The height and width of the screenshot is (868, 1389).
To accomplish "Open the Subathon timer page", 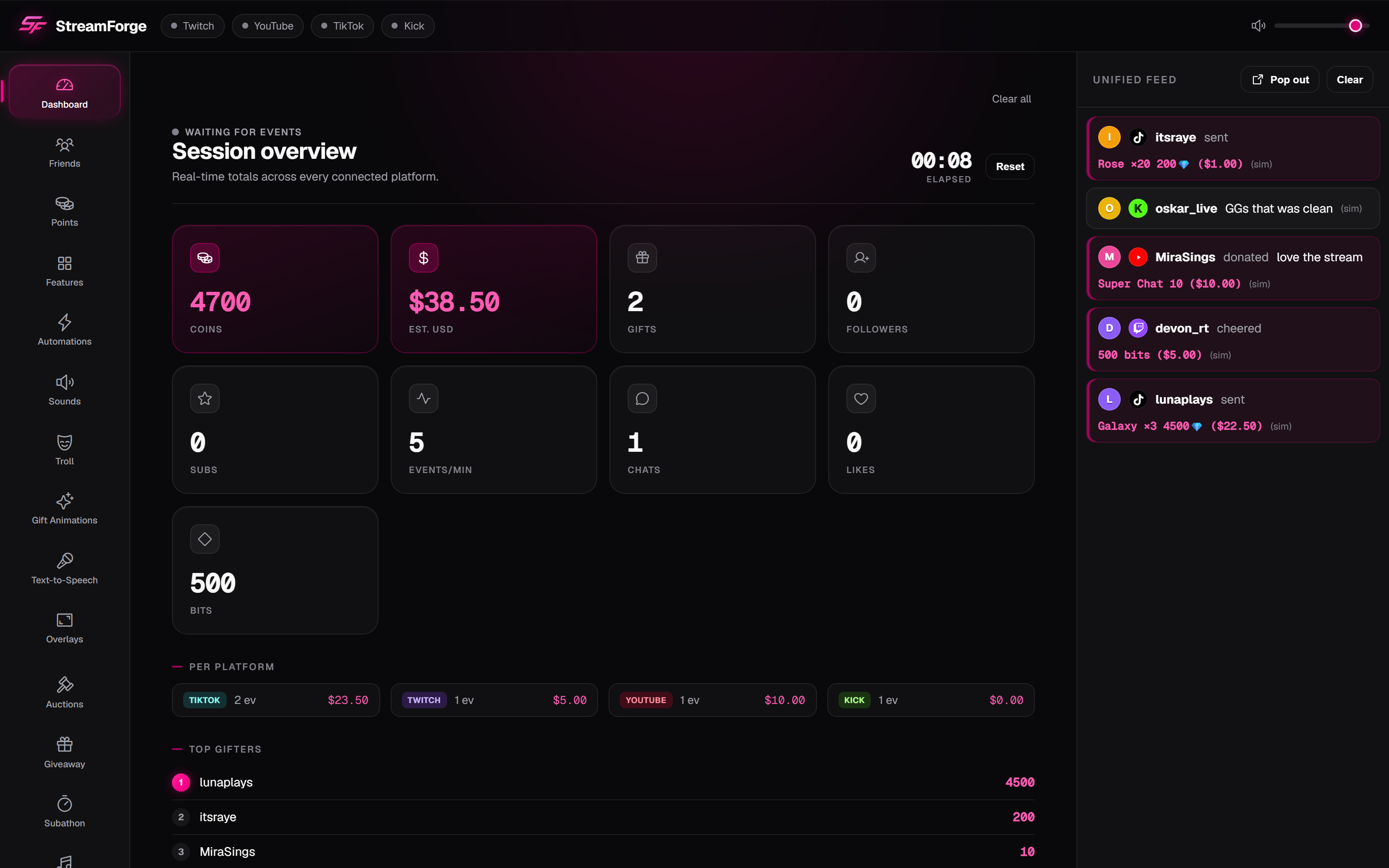I will pos(64,811).
